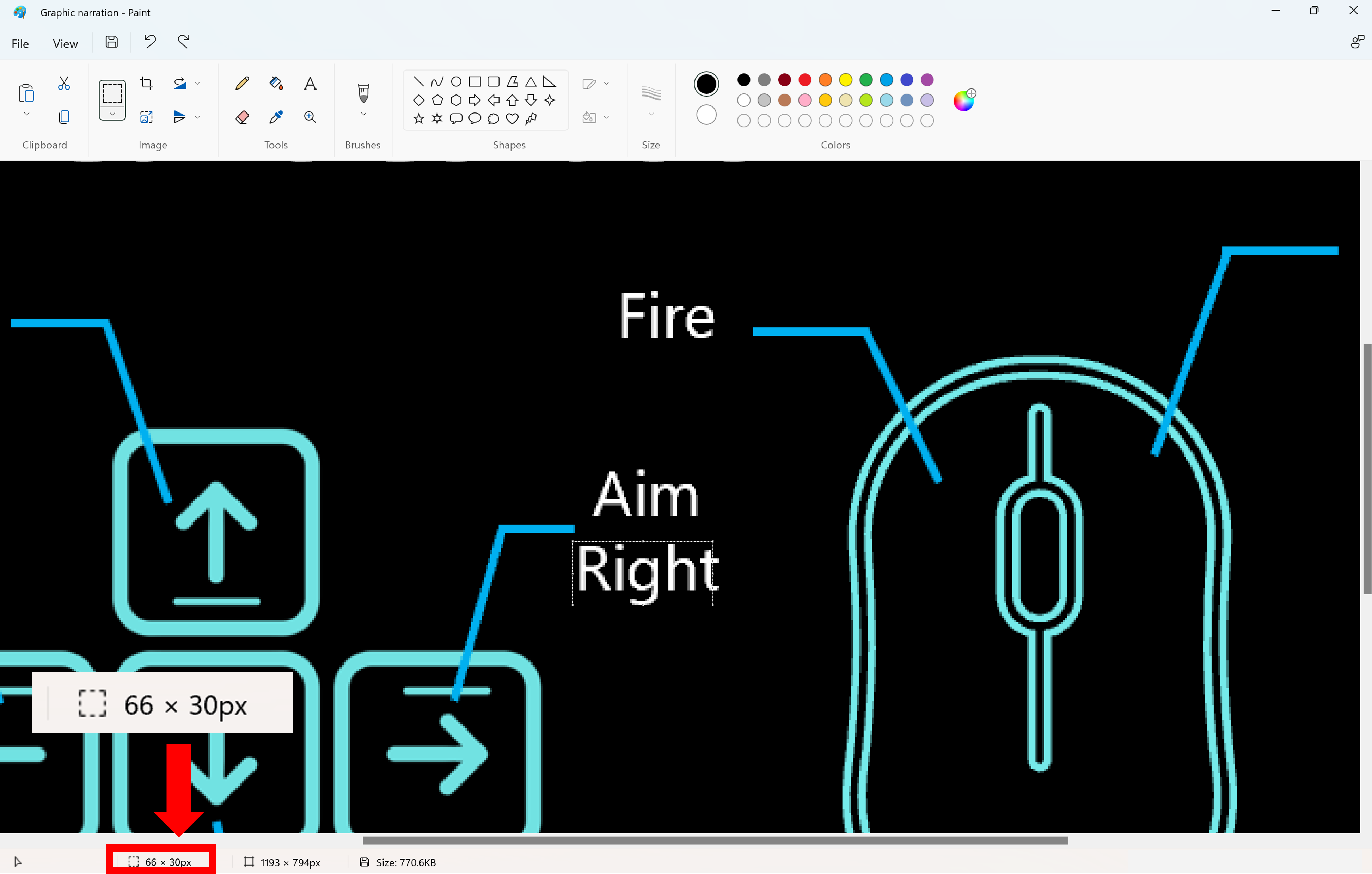Select the Fill bucket tool
Screen dimensions: 1372x874
click(276, 83)
